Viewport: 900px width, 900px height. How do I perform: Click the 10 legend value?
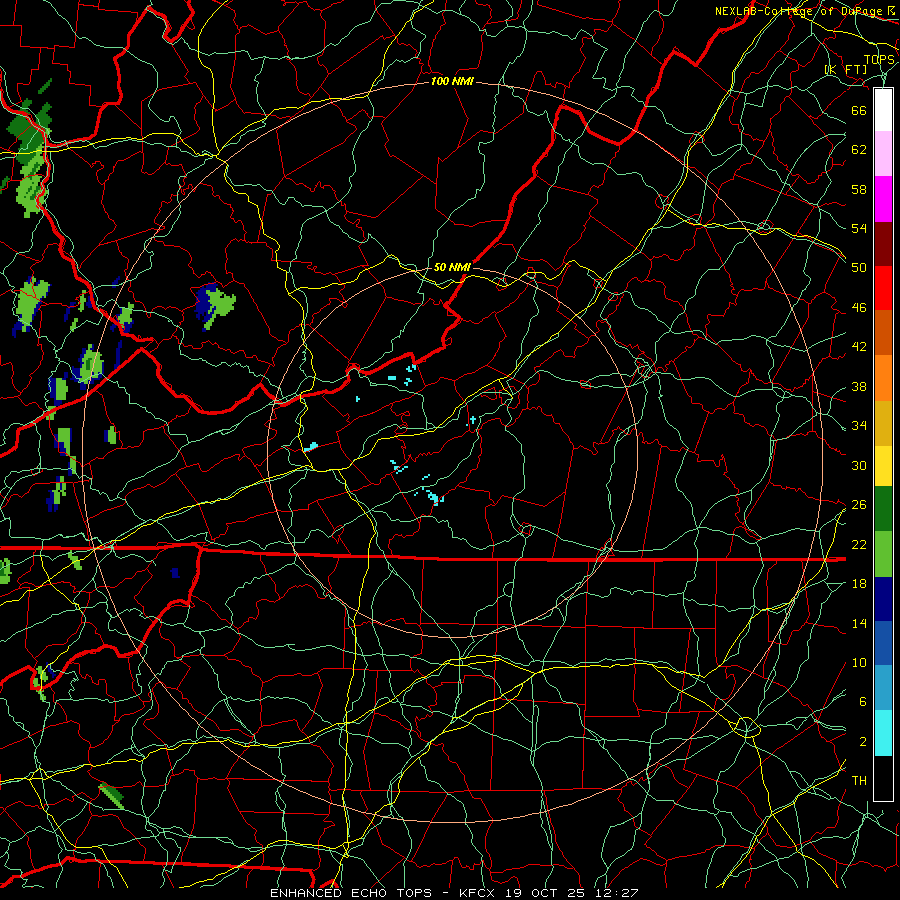[859, 662]
